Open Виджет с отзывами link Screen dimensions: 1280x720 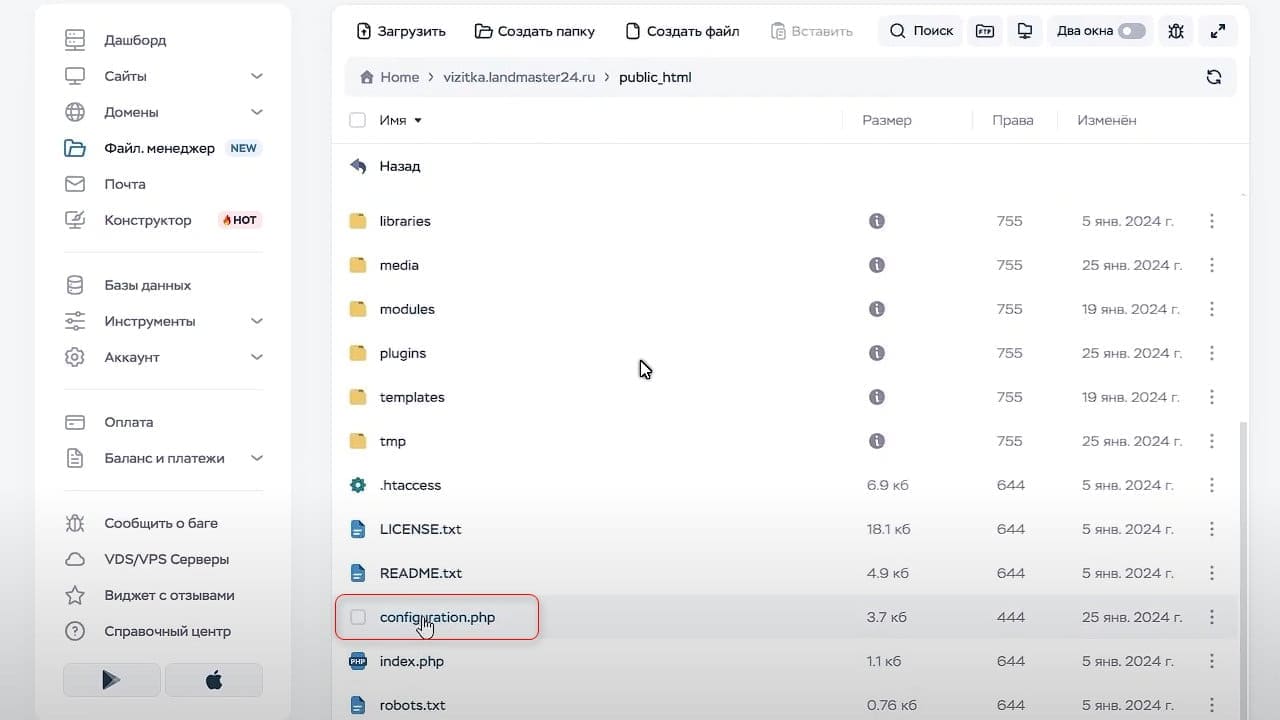point(170,595)
